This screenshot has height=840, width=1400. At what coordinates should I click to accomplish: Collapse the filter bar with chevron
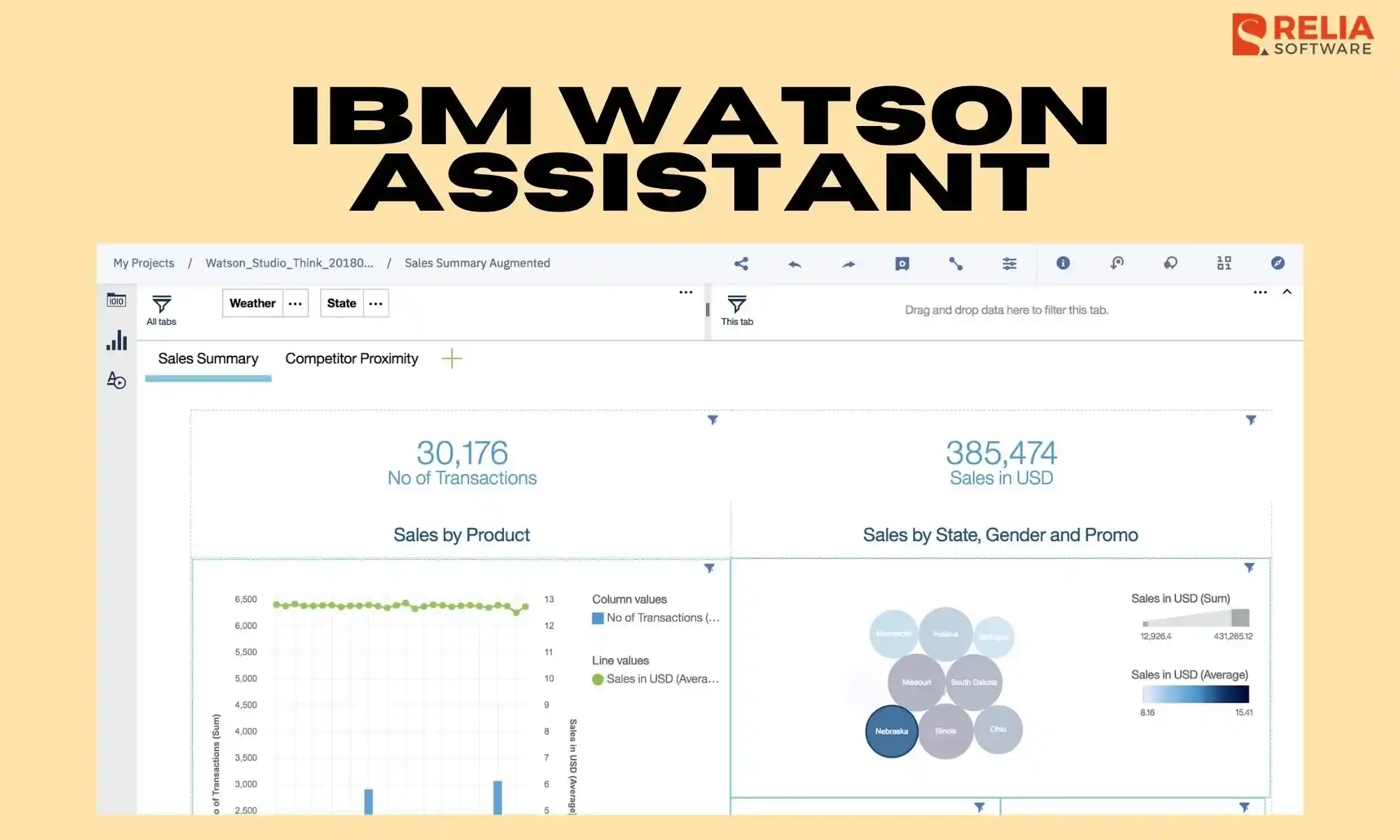click(1287, 292)
